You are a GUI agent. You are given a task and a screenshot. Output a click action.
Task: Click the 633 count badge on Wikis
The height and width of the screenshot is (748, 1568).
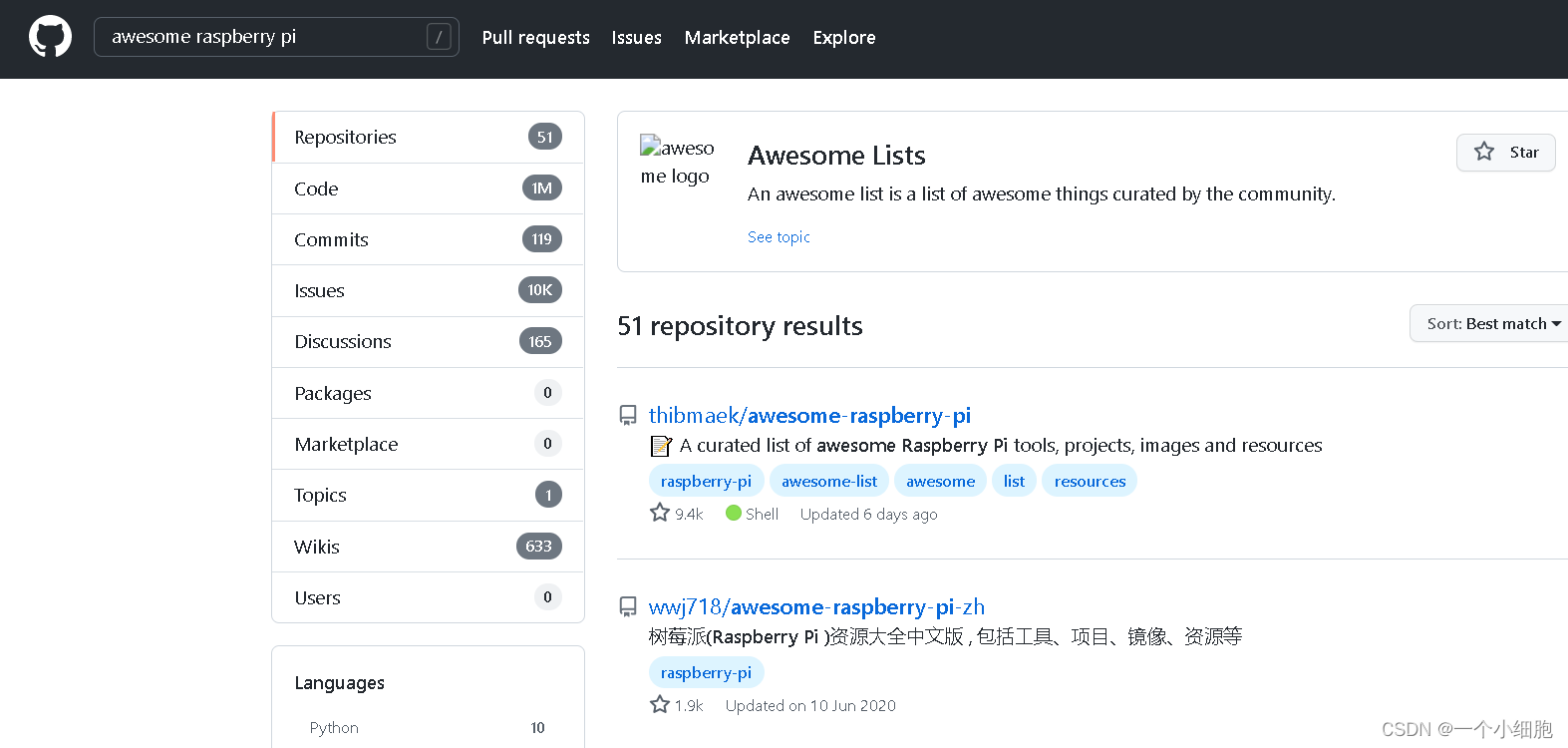539,546
